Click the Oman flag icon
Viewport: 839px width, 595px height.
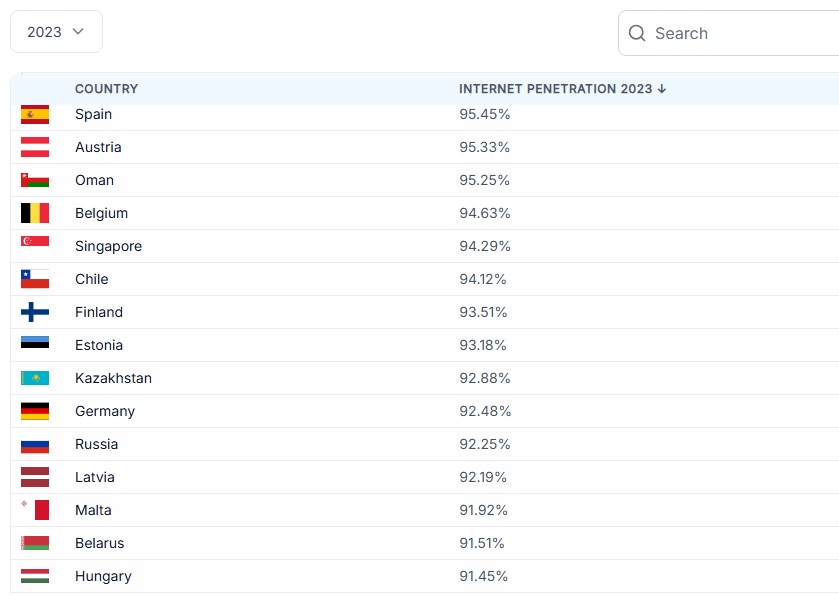pyautogui.click(x=35, y=180)
